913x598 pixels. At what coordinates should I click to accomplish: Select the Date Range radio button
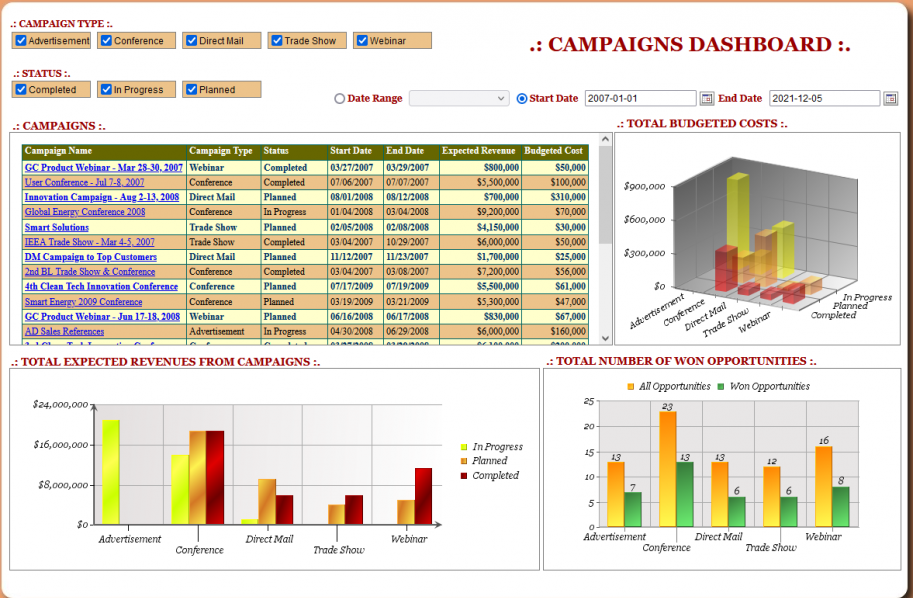point(340,99)
